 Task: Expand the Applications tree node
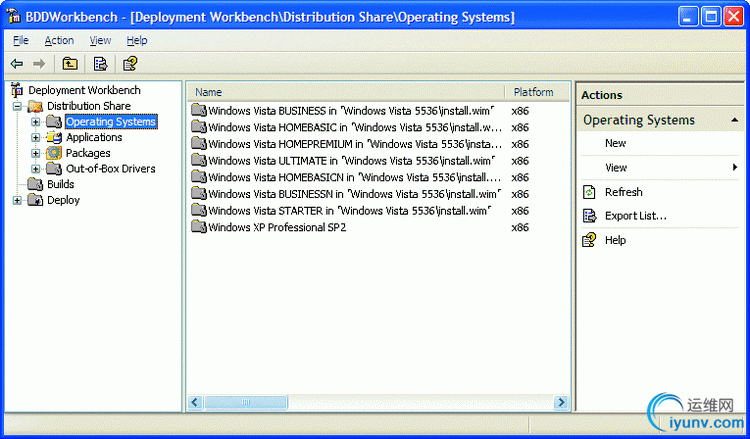[x=35, y=138]
